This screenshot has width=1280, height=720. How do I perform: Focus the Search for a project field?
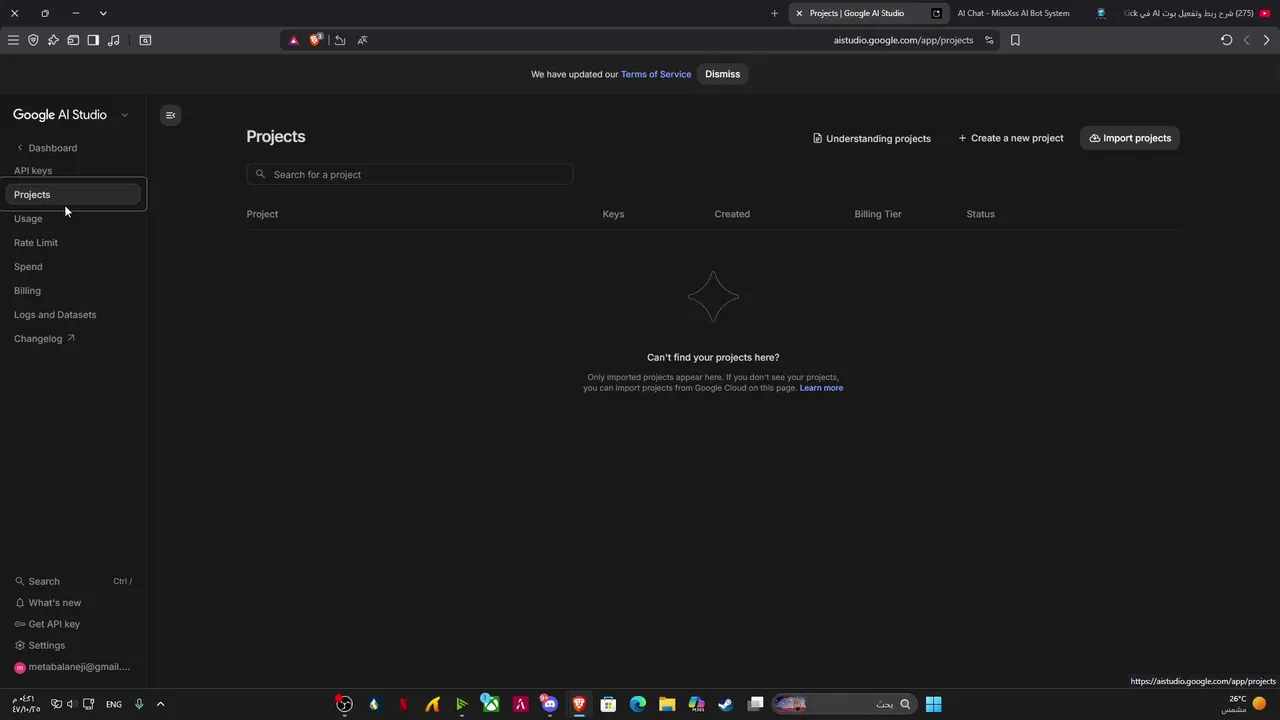click(410, 174)
